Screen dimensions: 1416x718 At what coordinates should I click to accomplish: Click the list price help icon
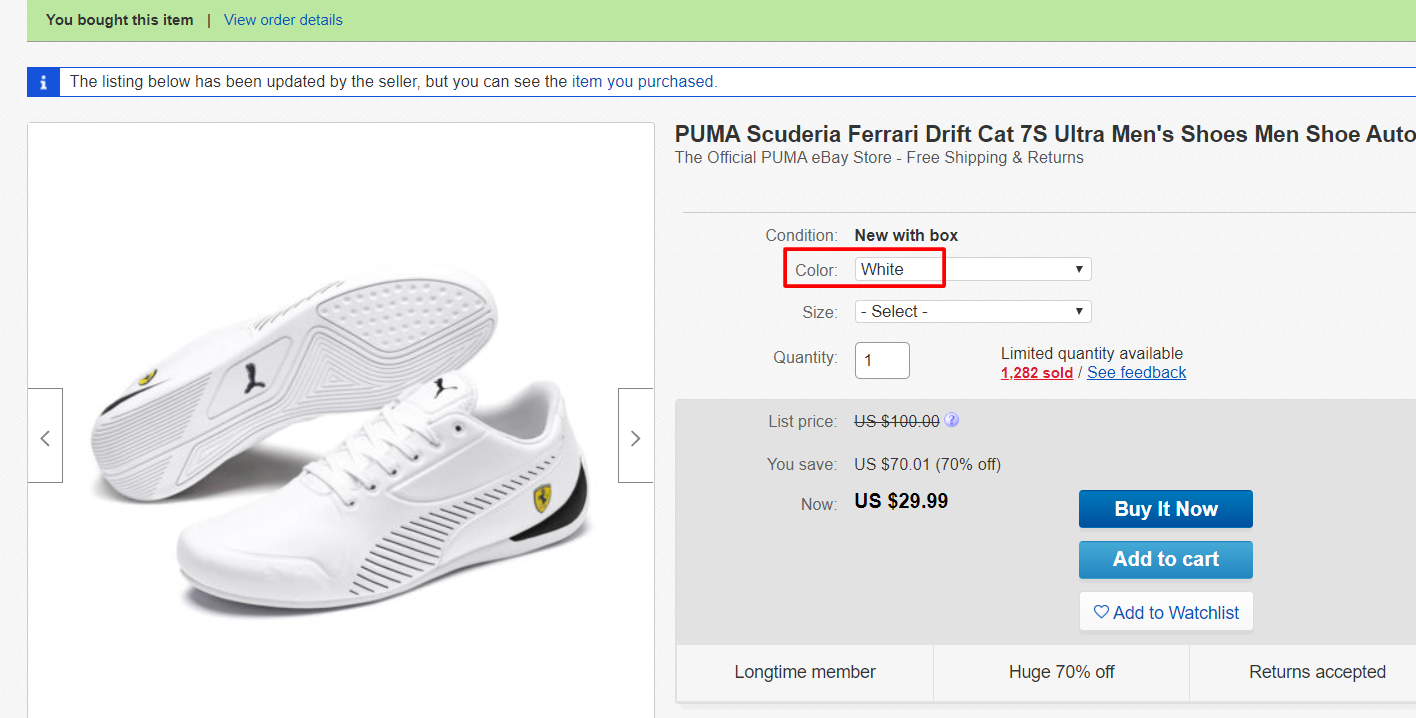click(952, 421)
